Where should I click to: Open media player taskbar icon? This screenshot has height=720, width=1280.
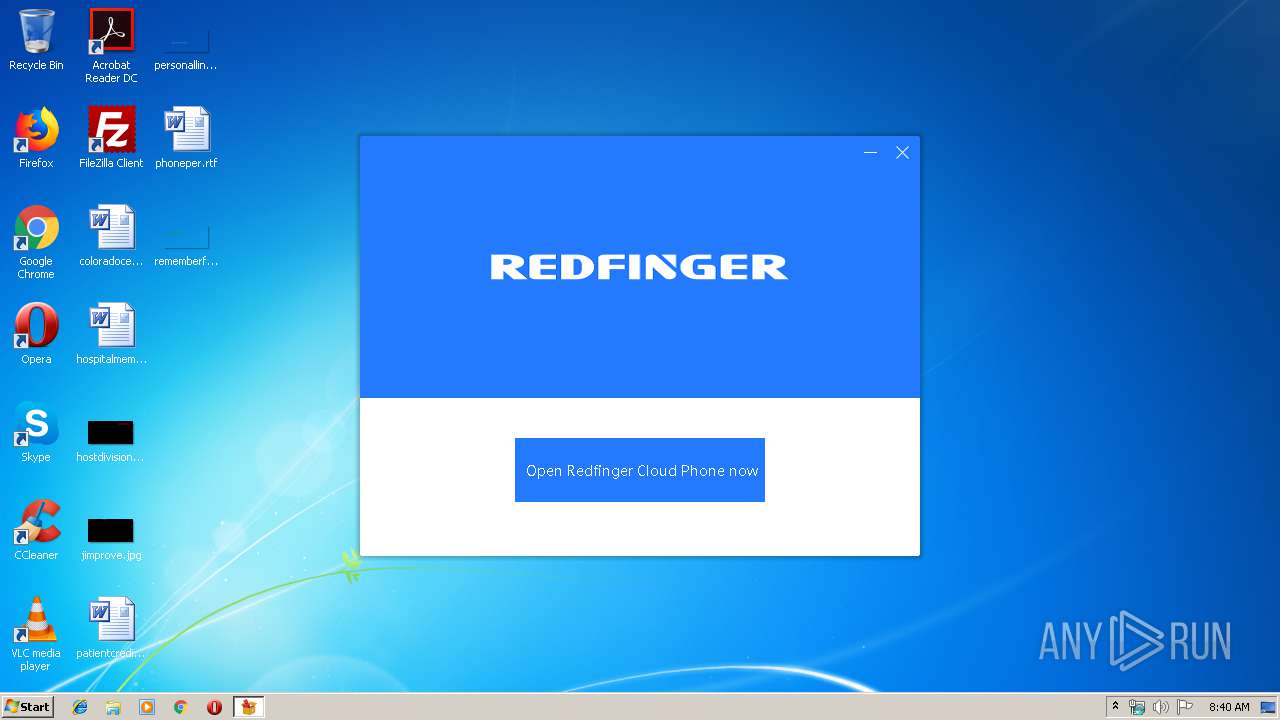pos(147,707)
